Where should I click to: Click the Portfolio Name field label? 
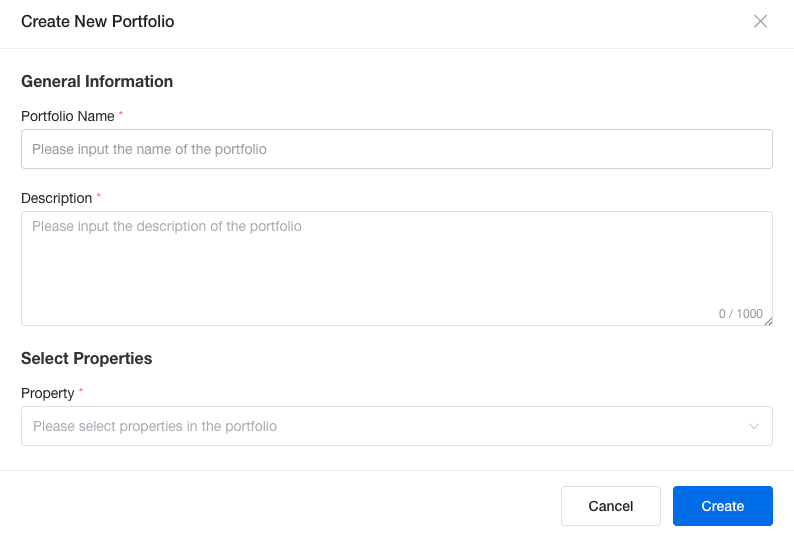(68, 116)
